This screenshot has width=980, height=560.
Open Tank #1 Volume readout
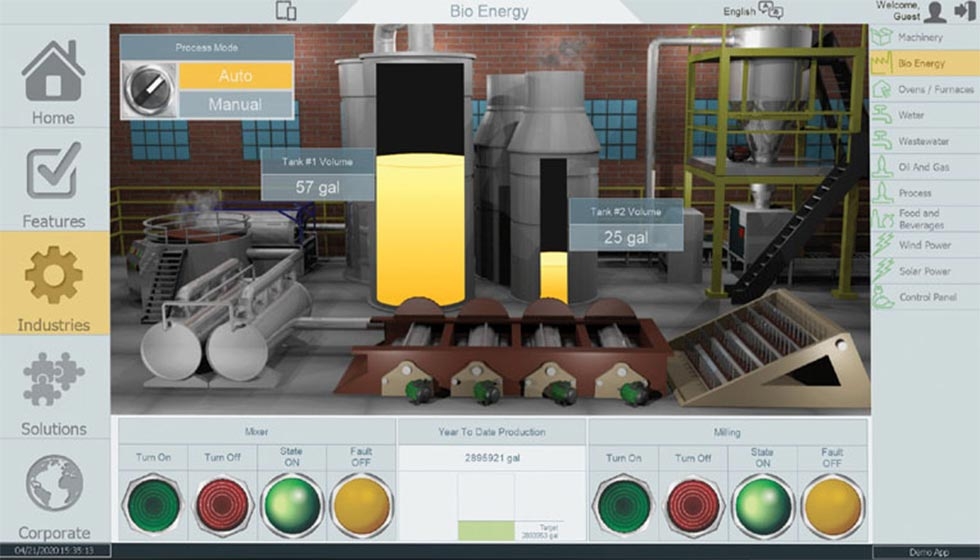[x=318, y=175]
